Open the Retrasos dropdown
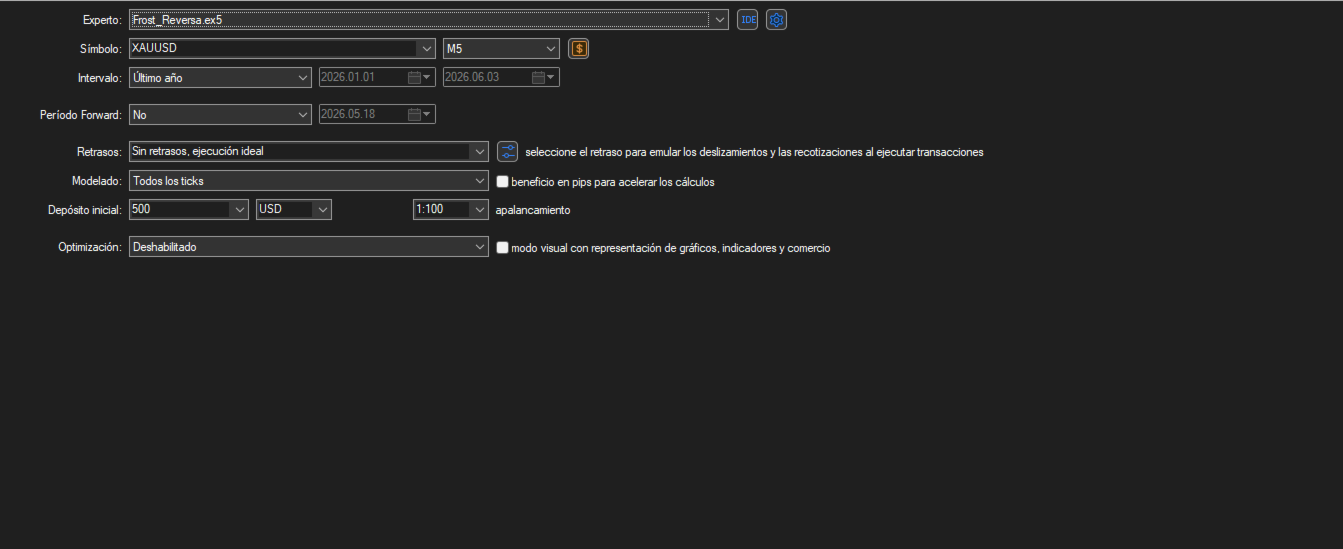Viewport: 1343px width, 549px height. click(480, 152)
